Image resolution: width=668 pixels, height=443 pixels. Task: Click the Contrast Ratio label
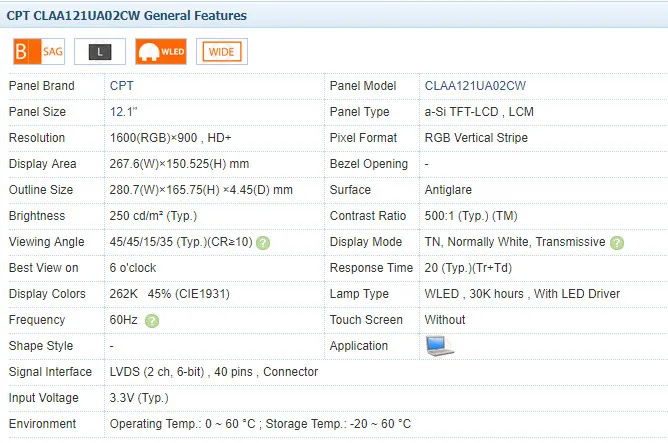click(x=368, y=216)
